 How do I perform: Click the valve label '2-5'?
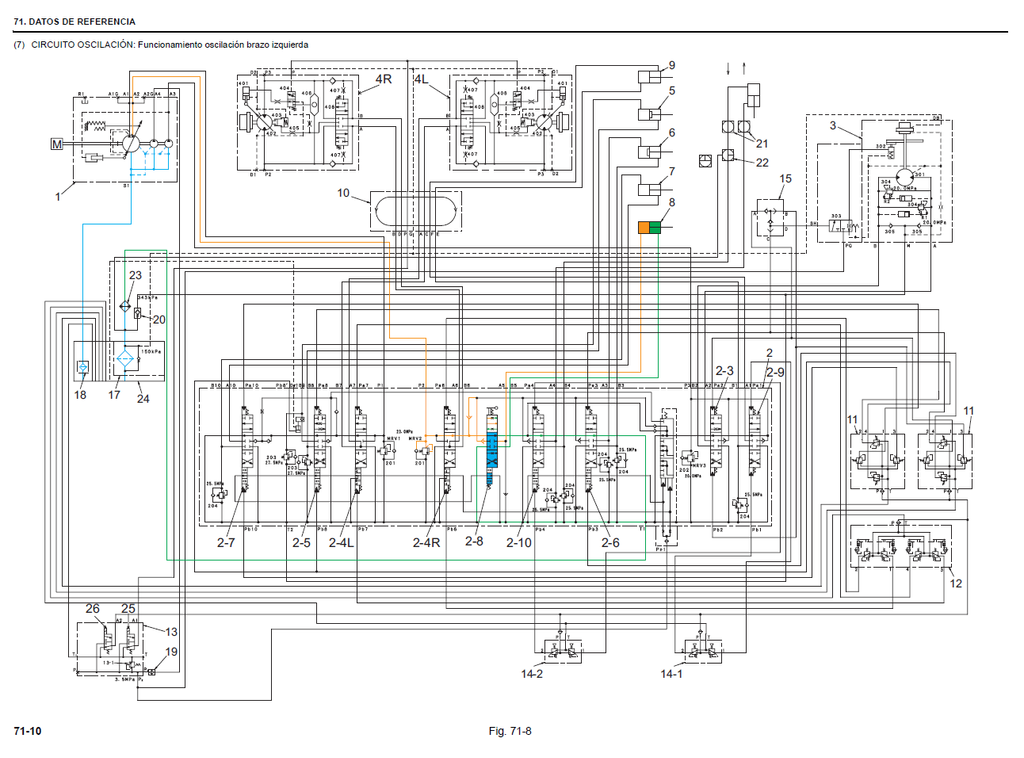(301, 542)
